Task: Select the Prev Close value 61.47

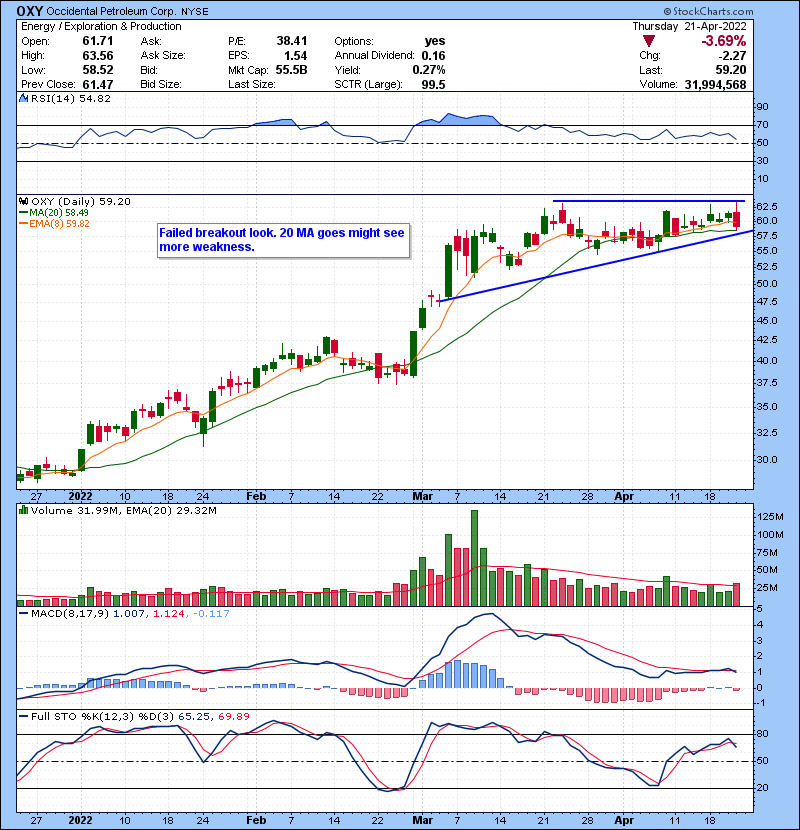Action: (98, 84)
